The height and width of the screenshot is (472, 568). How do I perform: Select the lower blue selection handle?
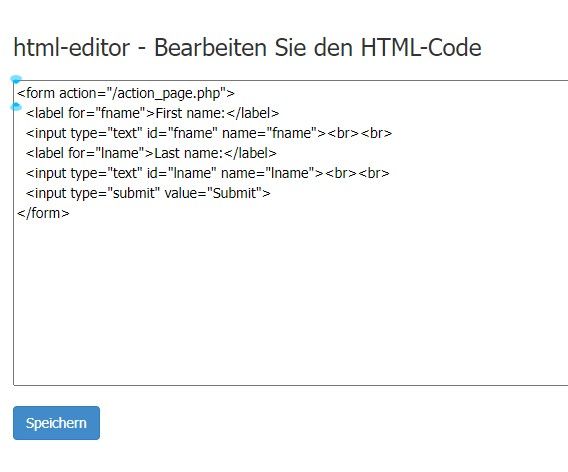point(16,106)
